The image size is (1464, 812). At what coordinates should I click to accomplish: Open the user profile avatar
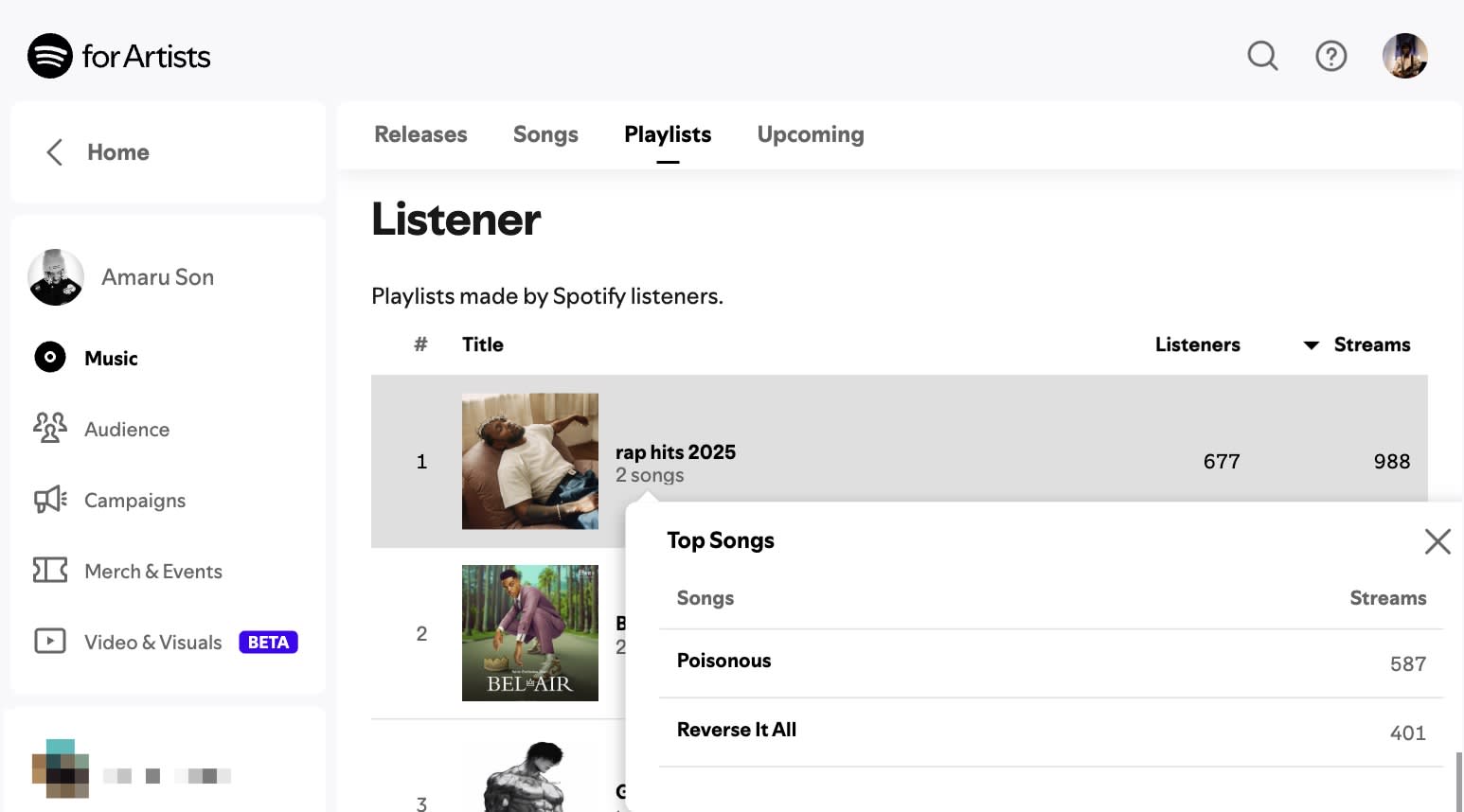click(1405, 56)
